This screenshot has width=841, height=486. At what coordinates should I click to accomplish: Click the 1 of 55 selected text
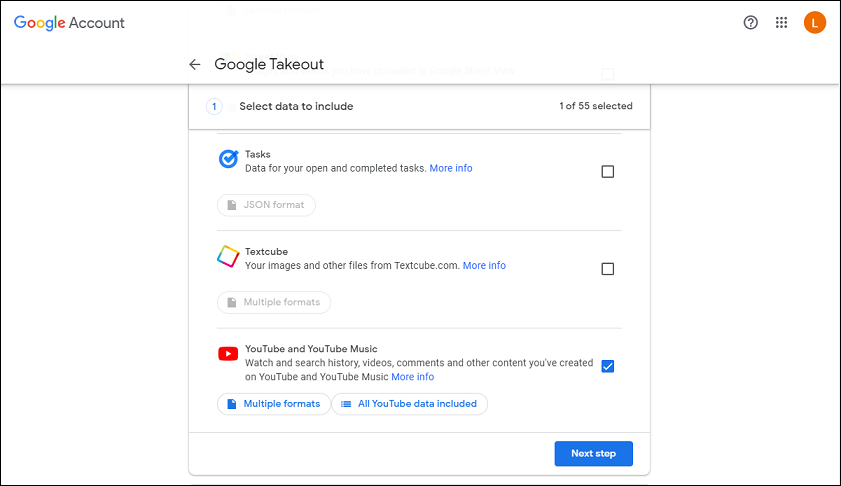pos(596,106)
